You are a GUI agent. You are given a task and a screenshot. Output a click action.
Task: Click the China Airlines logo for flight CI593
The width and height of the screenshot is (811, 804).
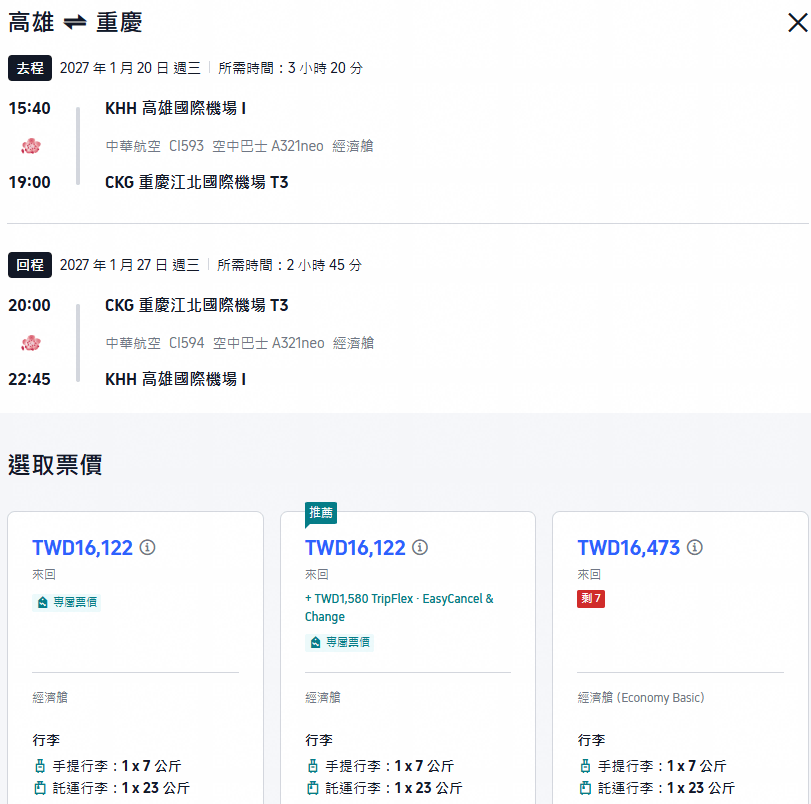pyautogui.click(x=31, y=146)
